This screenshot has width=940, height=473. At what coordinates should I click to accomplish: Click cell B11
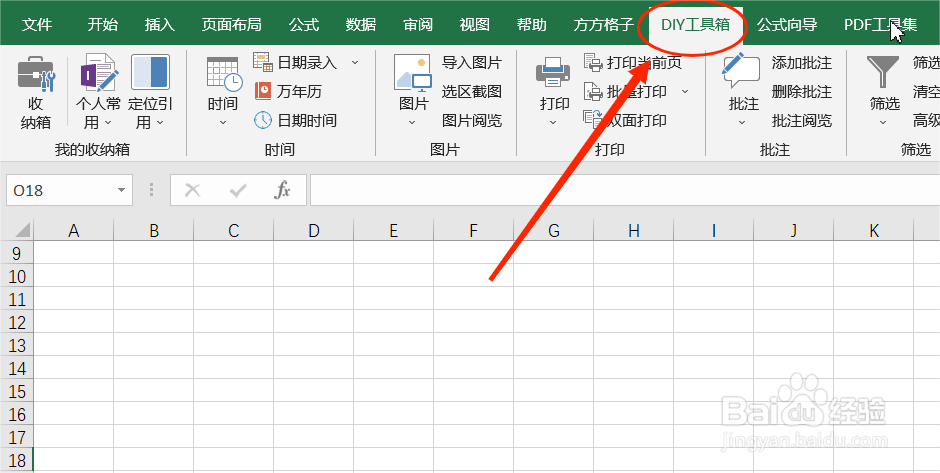153,299
